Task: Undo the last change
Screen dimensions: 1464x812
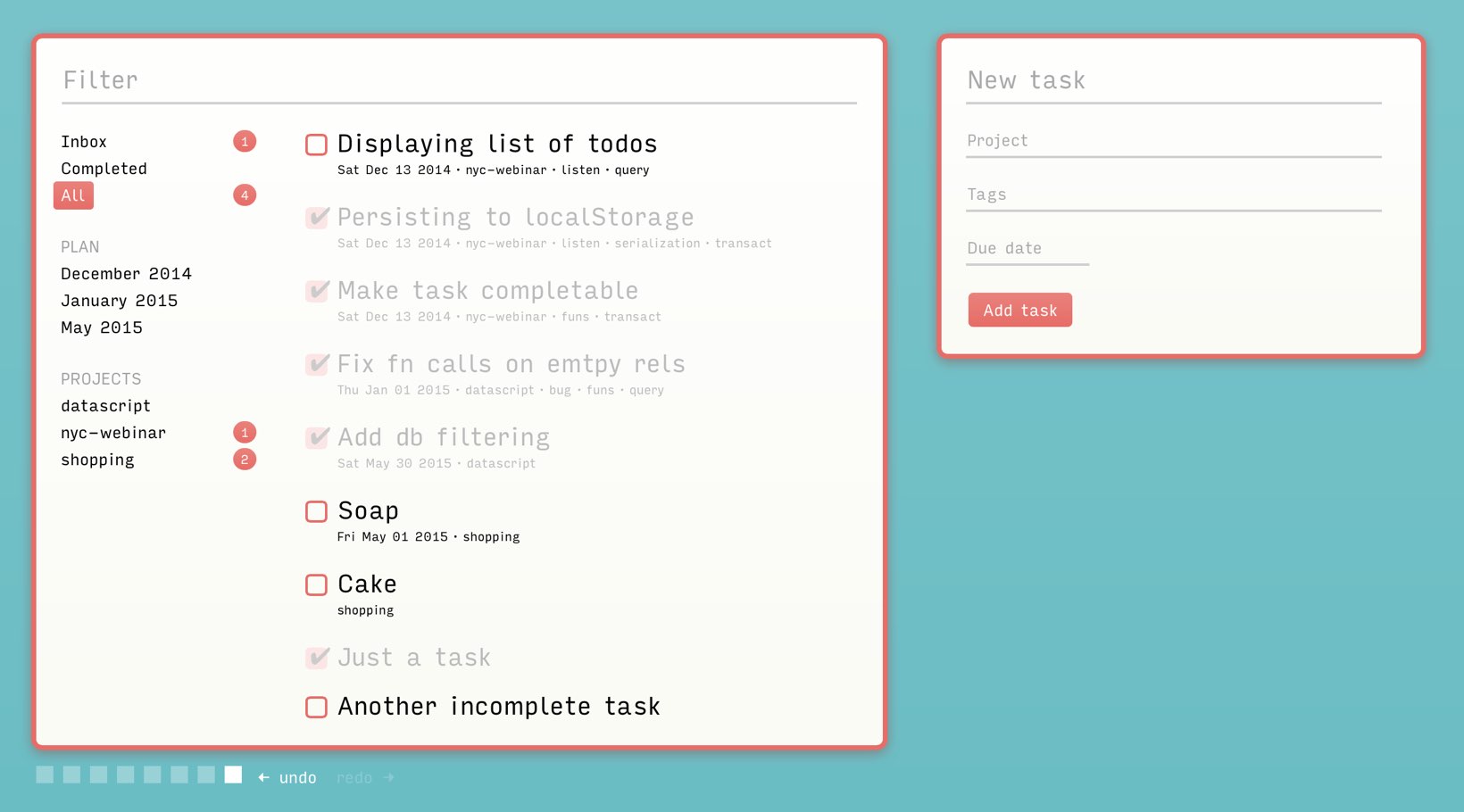Action: coord(298,777)
